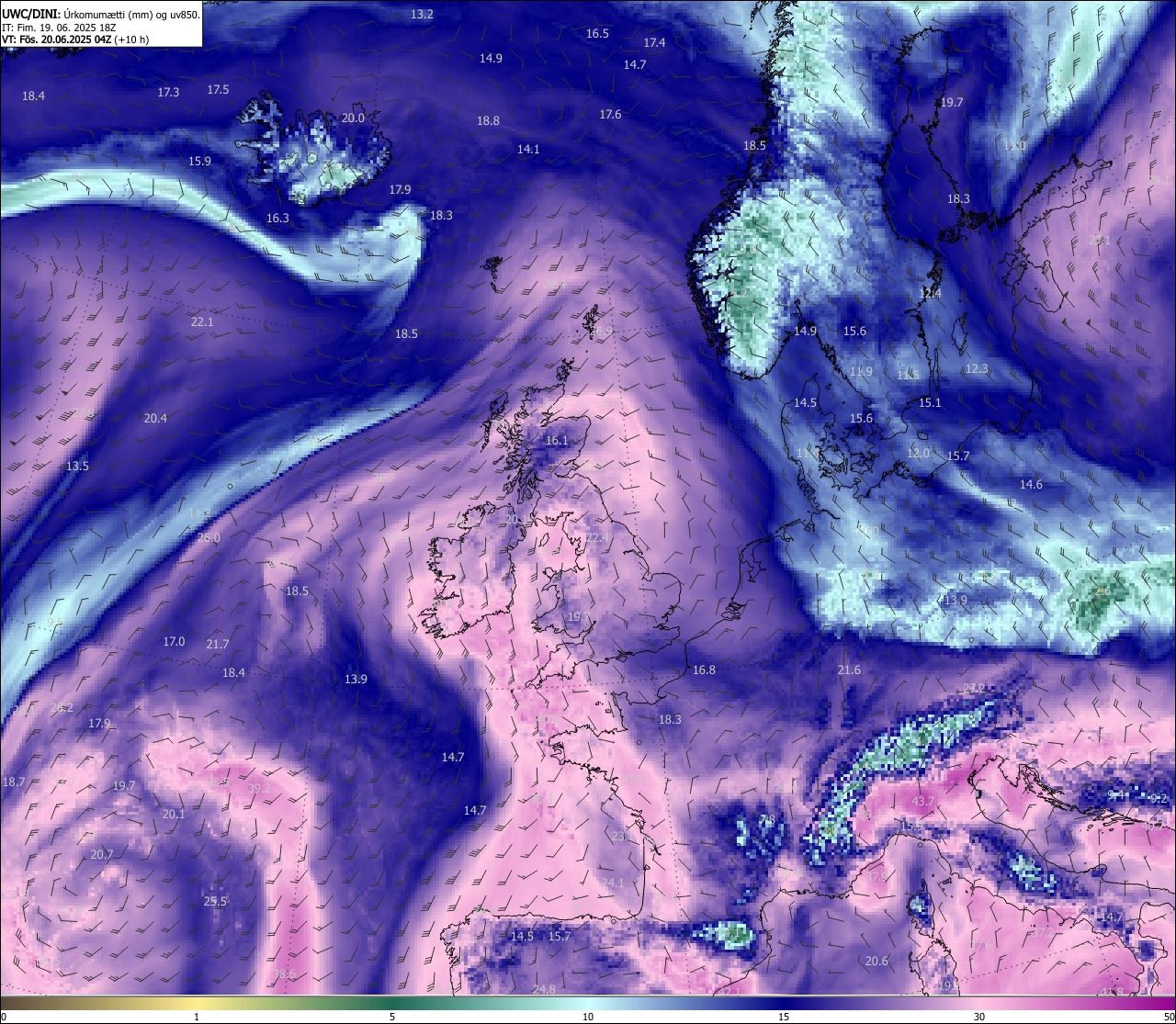Click the 21.6 value label

(849, 670)
